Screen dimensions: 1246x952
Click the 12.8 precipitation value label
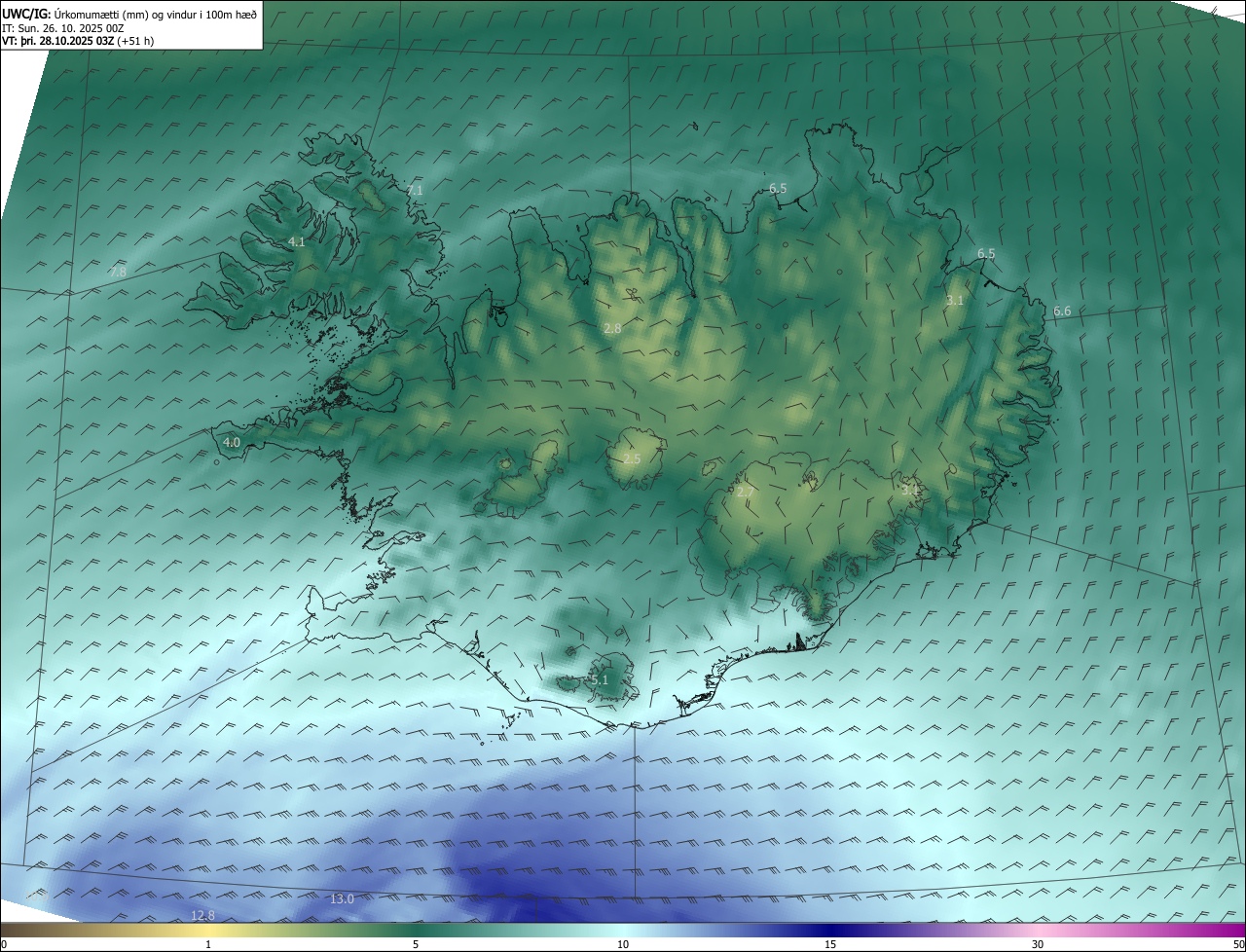(202, 915)
